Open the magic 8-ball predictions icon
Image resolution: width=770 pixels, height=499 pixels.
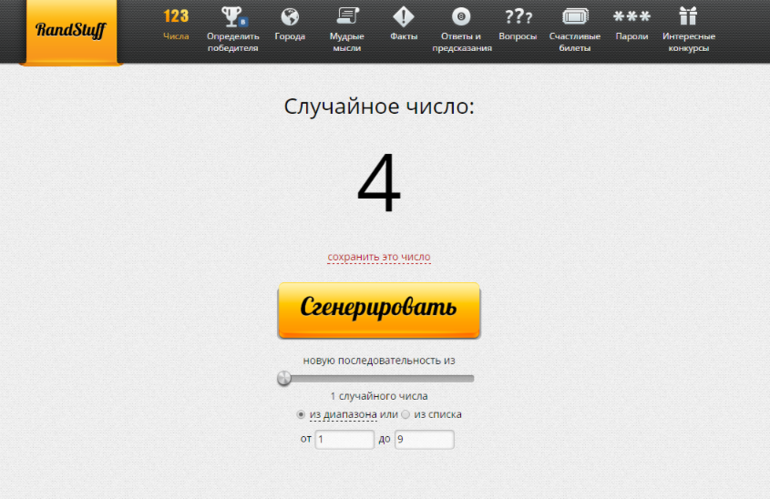click(x=461, y=17)
